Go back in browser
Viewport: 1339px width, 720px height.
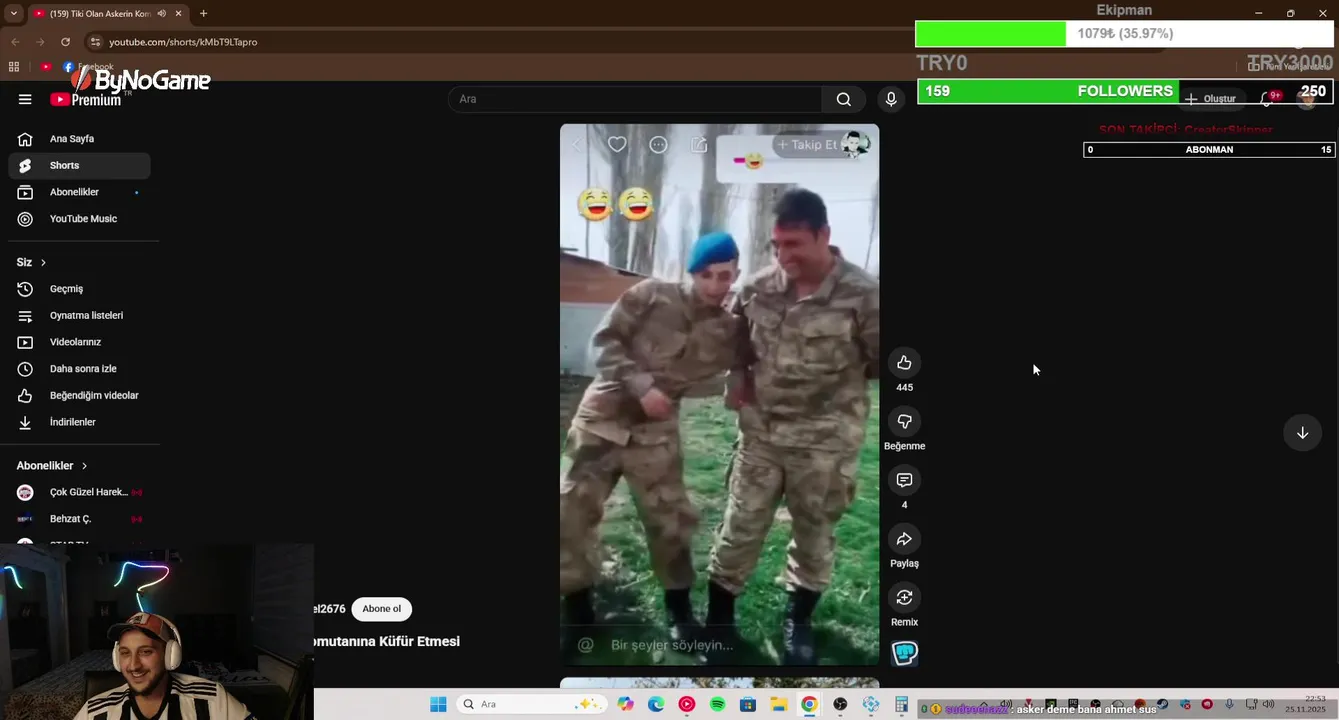click(x=15, y=42)
